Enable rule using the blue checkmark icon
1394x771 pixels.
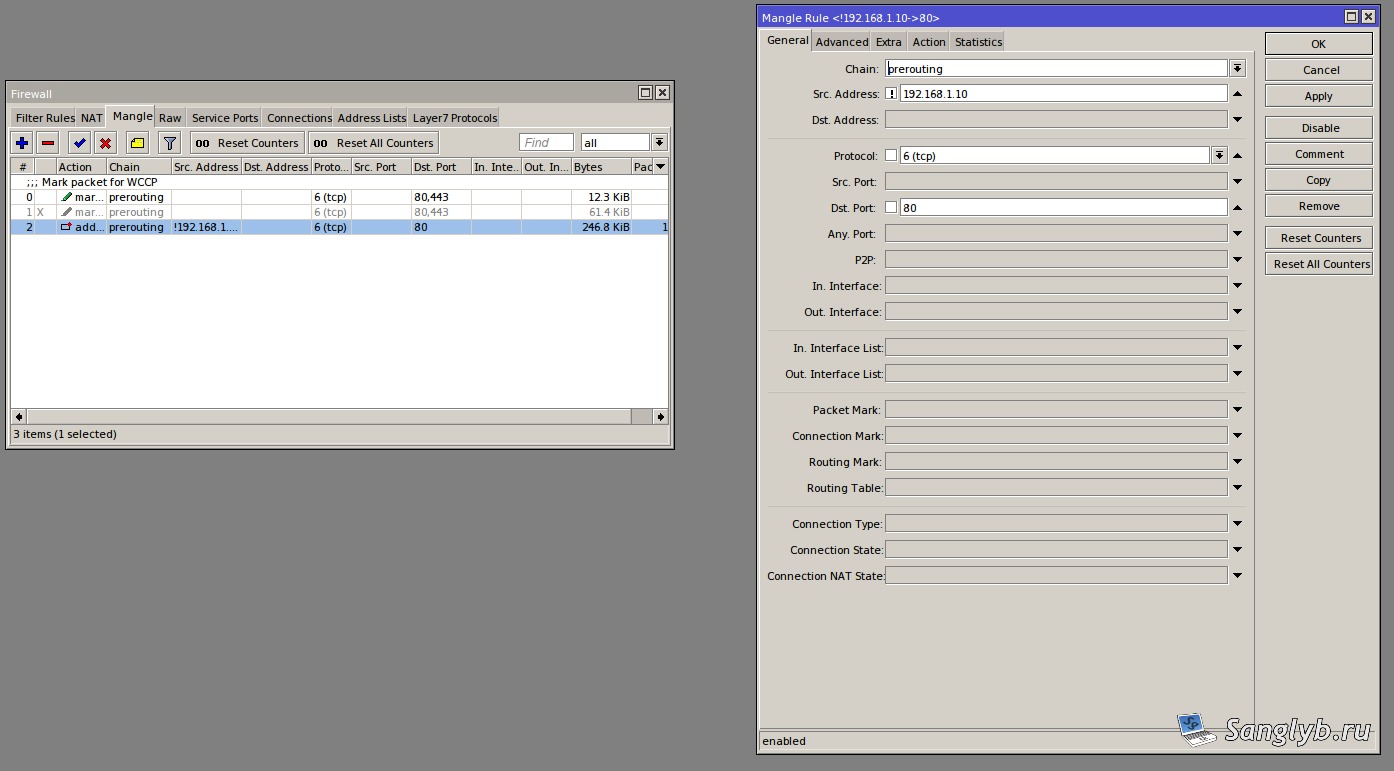pyautogui.click(x=80, y=143)
